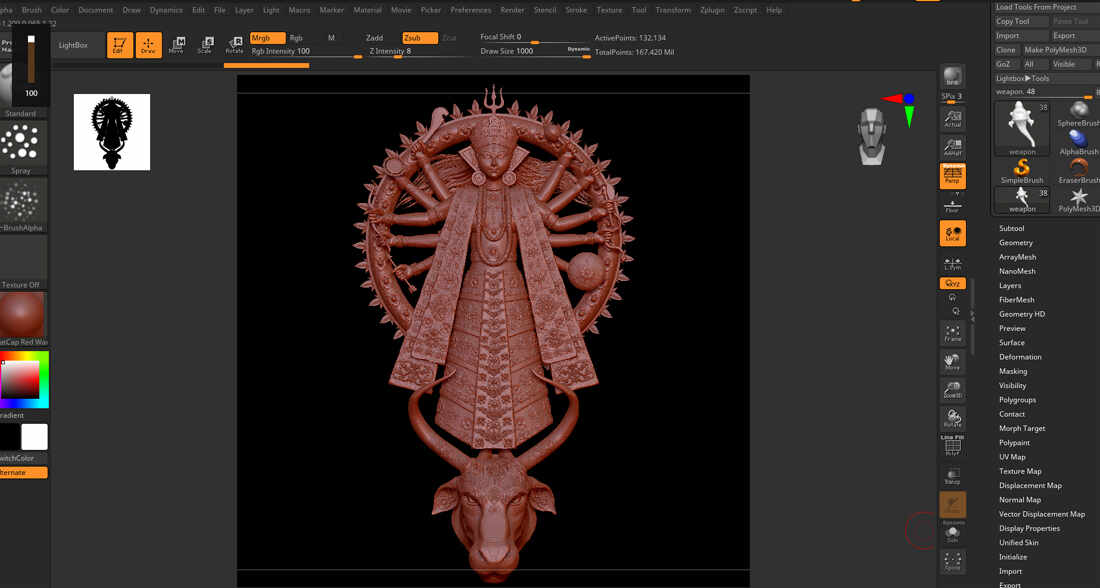Select the SphereBrush tool
This screenshot has height=588, width=1100.
click(1078, 114)
